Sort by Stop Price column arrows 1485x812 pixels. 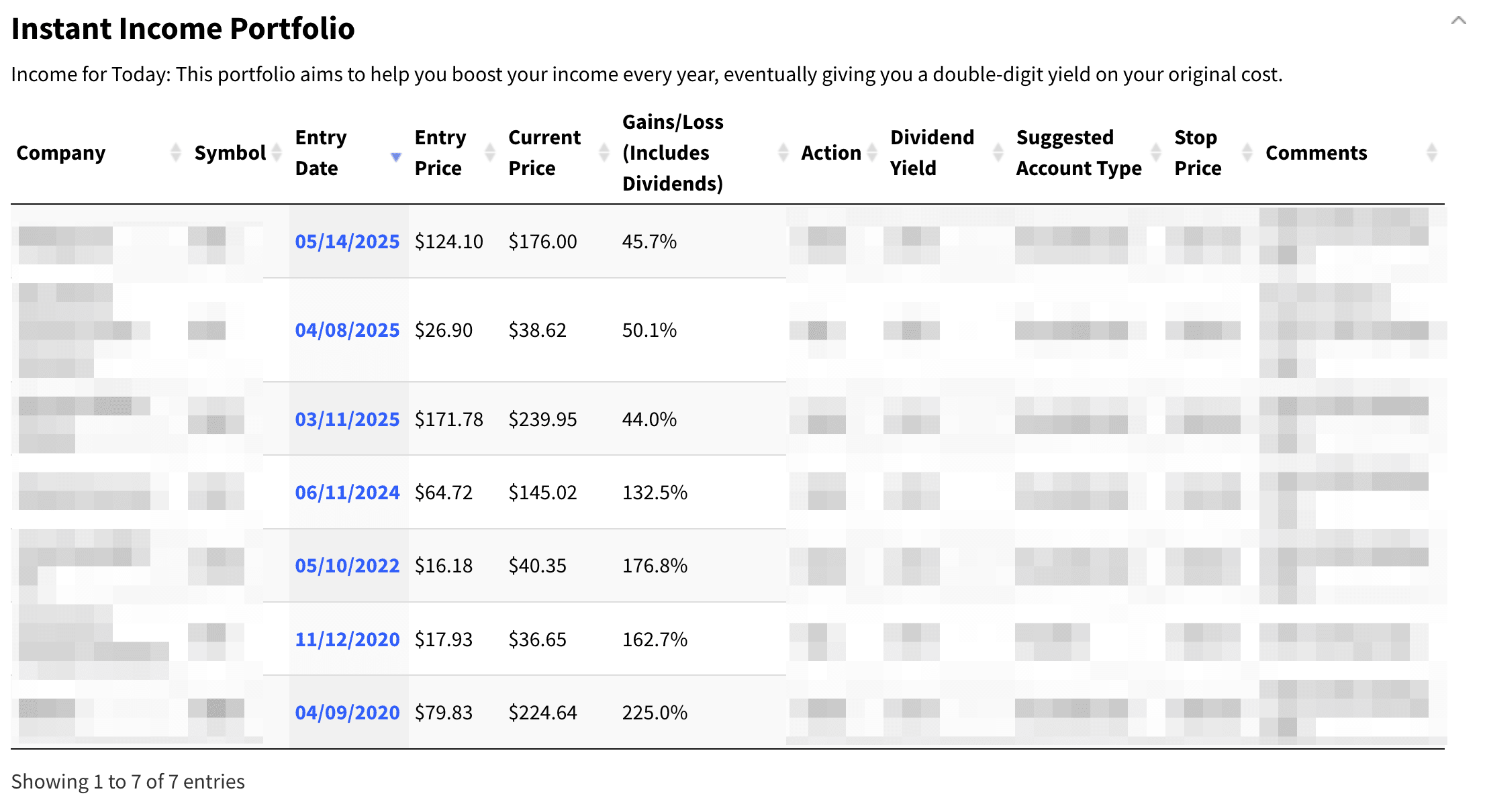1247,153
